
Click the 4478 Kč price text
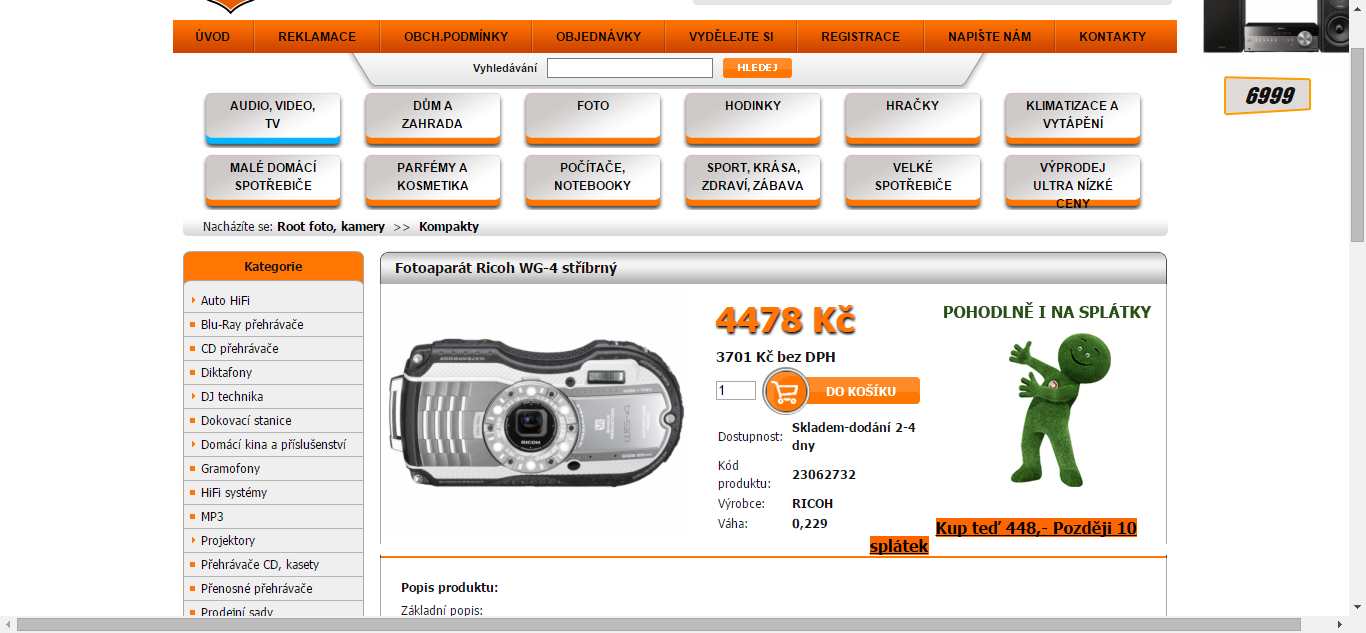[x=785, y=321]
